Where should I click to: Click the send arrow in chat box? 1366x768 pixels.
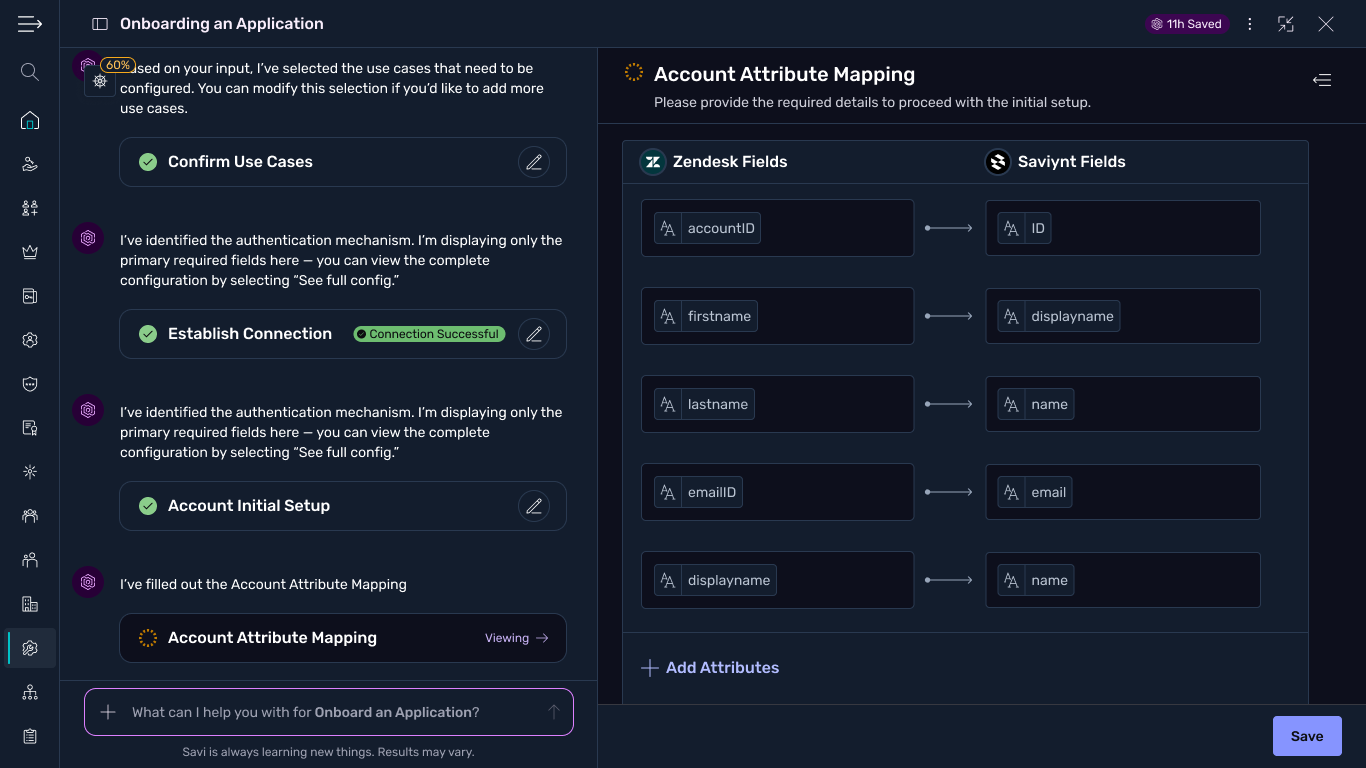(553, 712)
